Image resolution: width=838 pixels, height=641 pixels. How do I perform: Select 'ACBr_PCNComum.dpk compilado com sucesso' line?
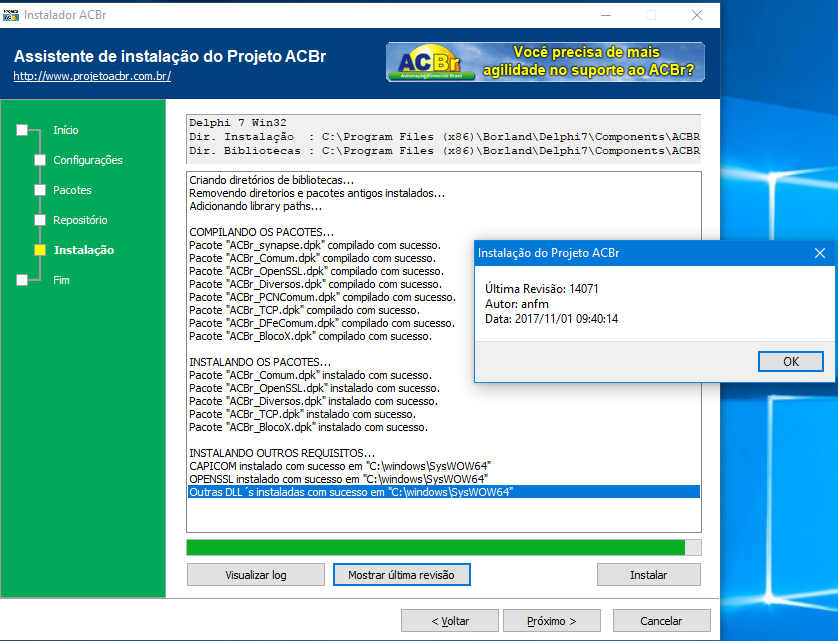point(322,297)
